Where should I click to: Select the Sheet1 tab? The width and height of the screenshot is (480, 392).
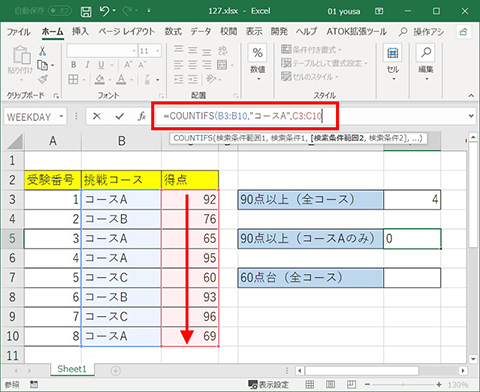pyautogui.click(x=72, y=369)
